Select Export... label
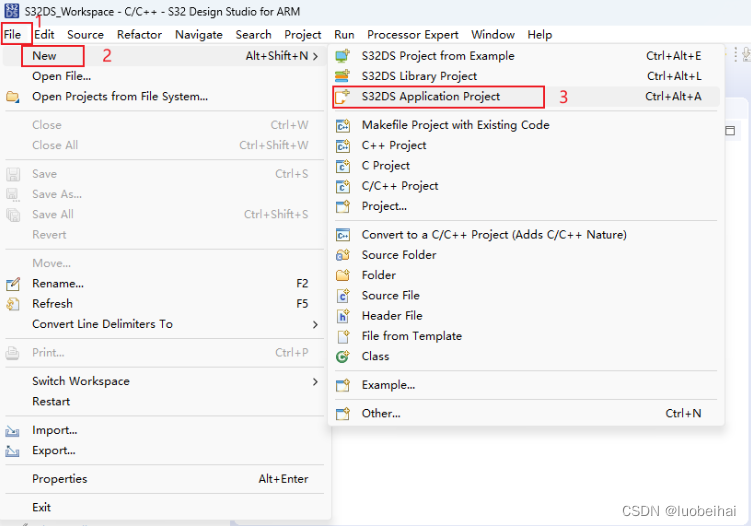Screen dimensions: 751x526 tap(54, 451)
